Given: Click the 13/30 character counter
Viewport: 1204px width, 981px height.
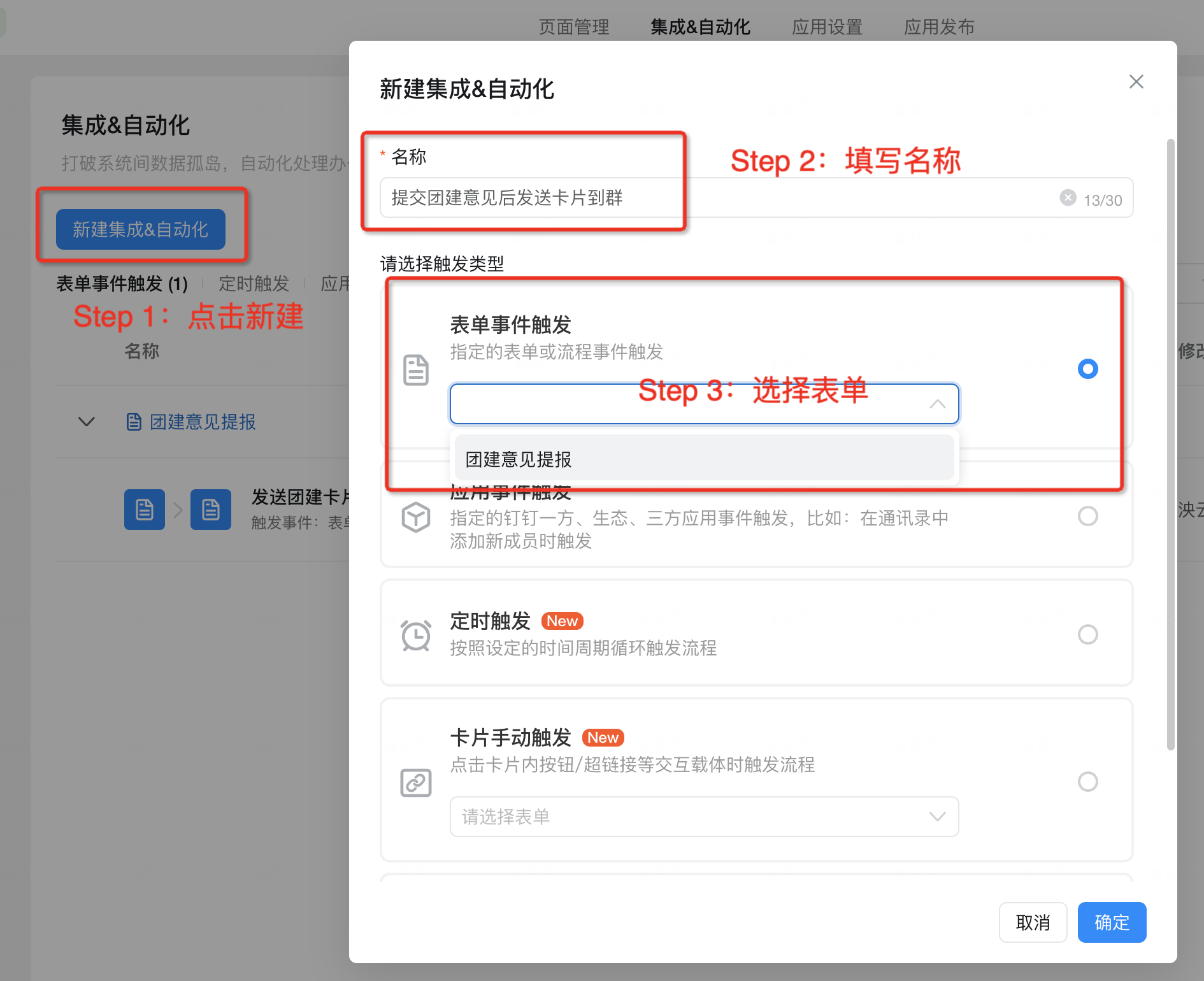Looking at the screenshot, I should coord(1103,200).
